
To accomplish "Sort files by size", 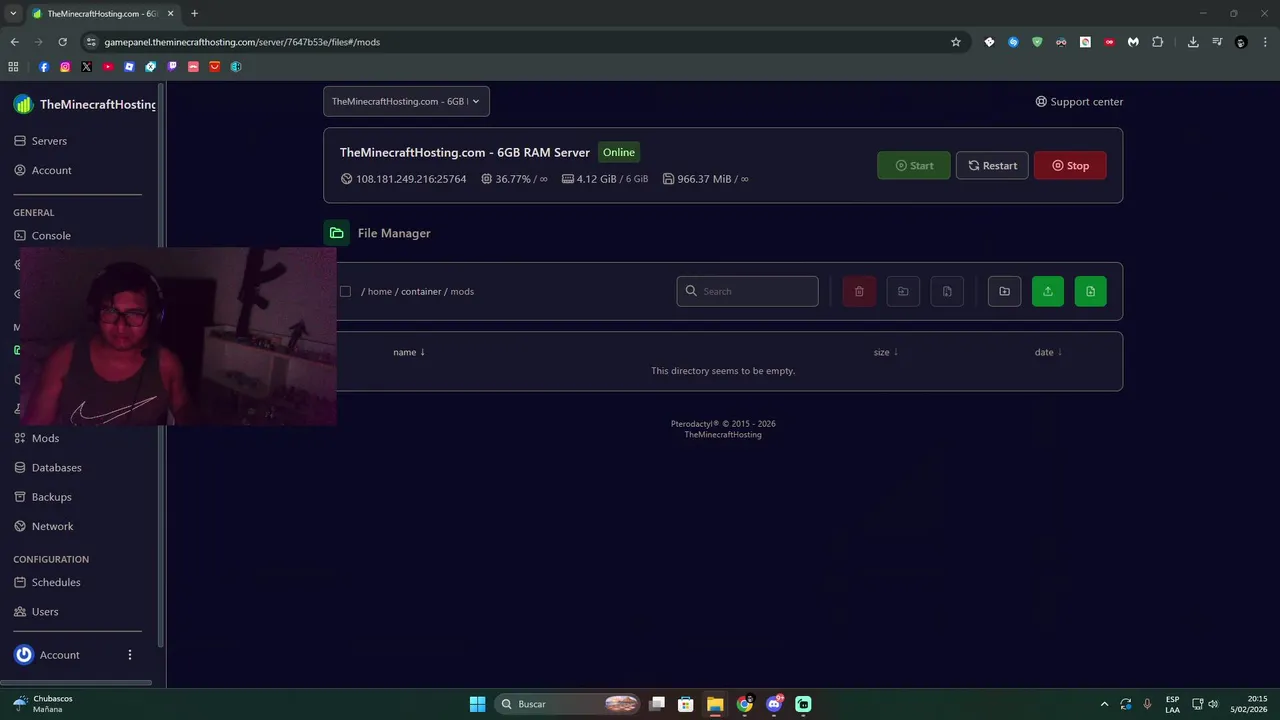I will click(885, 352).
